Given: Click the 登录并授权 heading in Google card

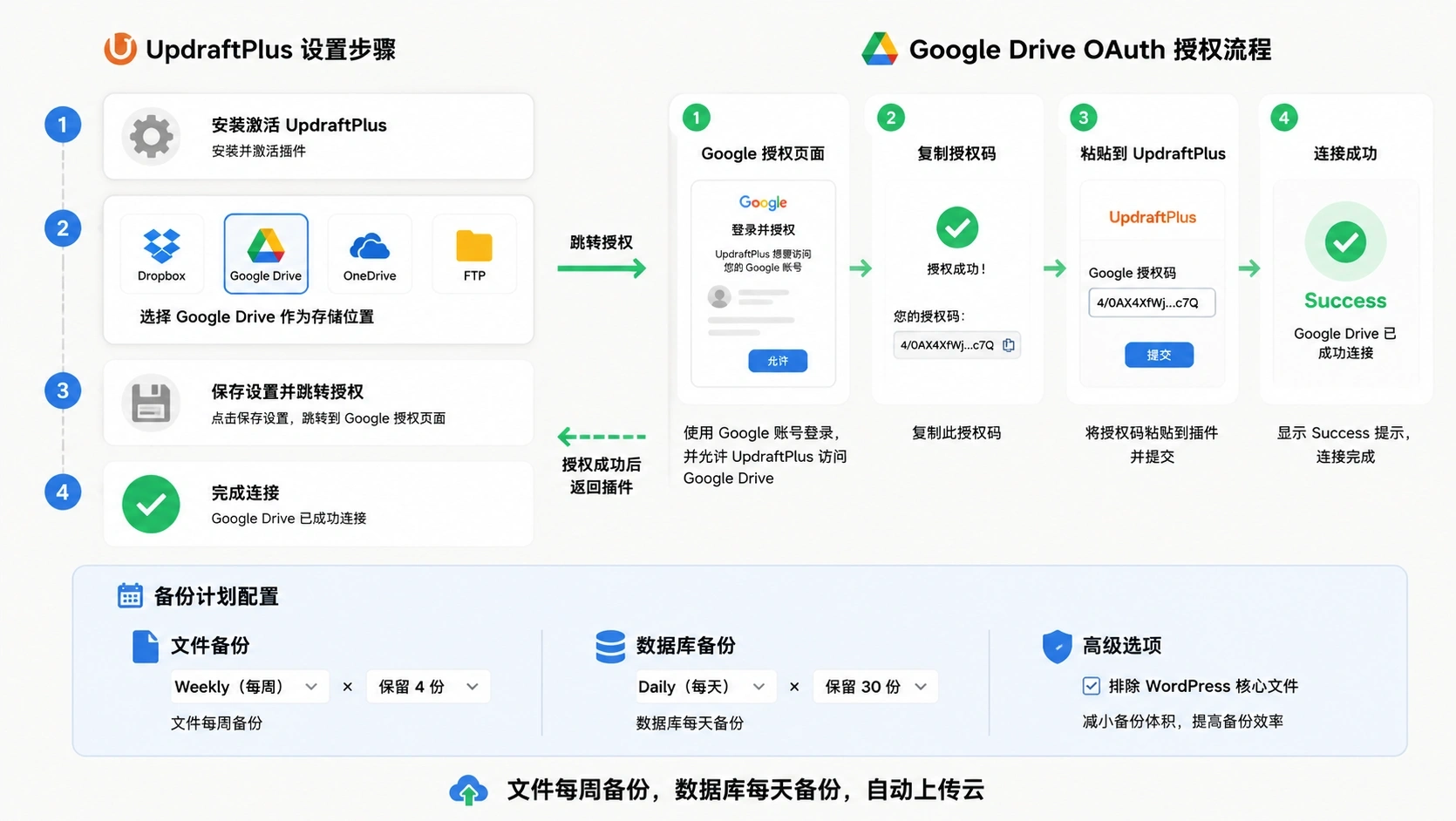Looking at the screenshot, I should click(x=763, y=229).
